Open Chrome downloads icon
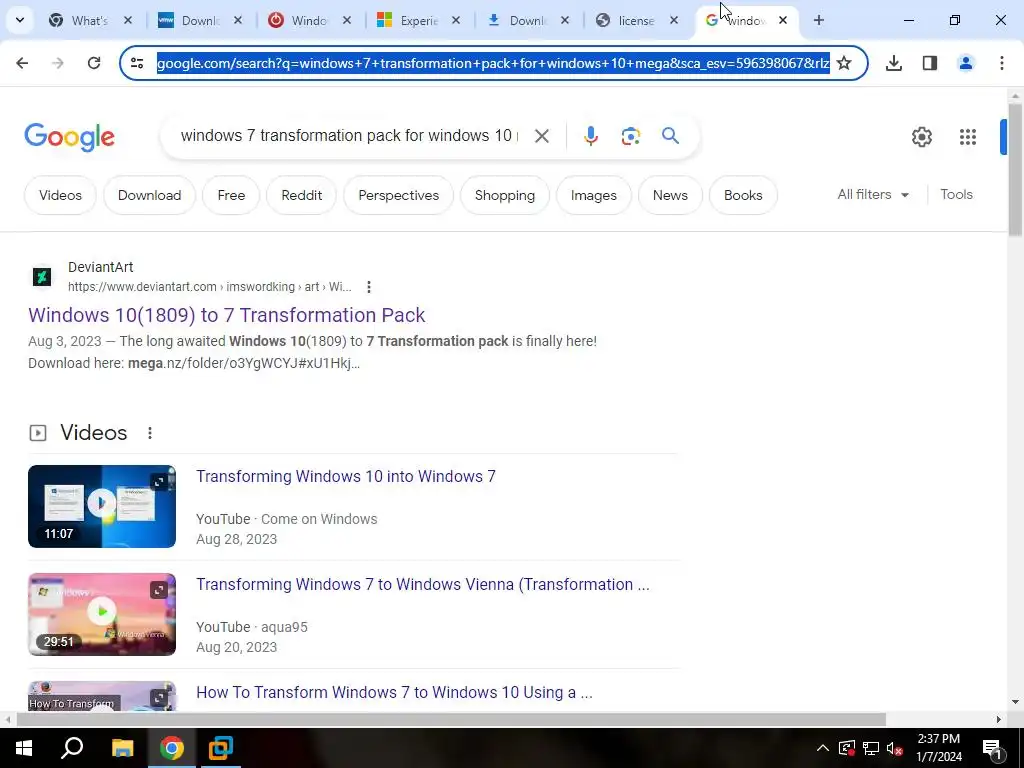This screenshot has height=768, width=1024. tap(894, 63)
